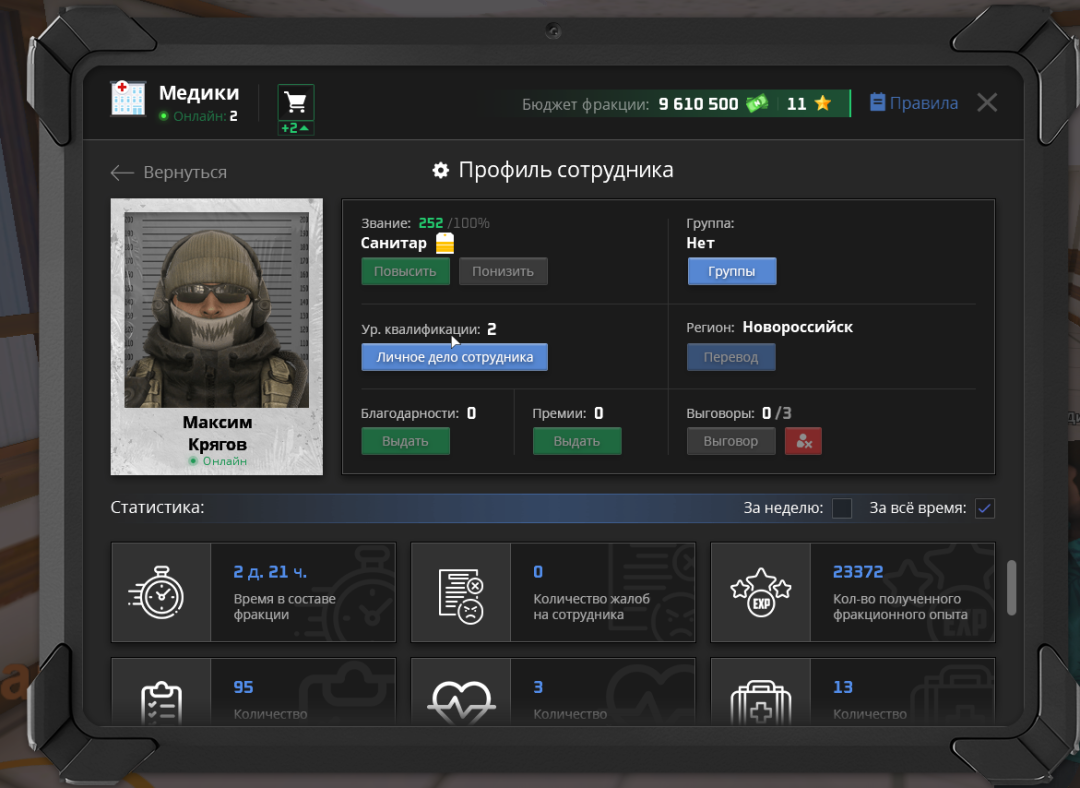
Task: Click the Медики hospital faction icon
Action: [x=128, y=99]
